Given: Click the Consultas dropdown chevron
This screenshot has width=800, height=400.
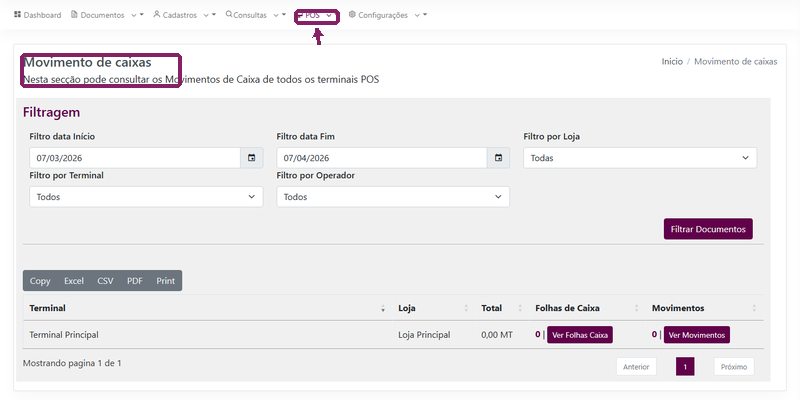Looking at the screenshot, I should [276, 16].
